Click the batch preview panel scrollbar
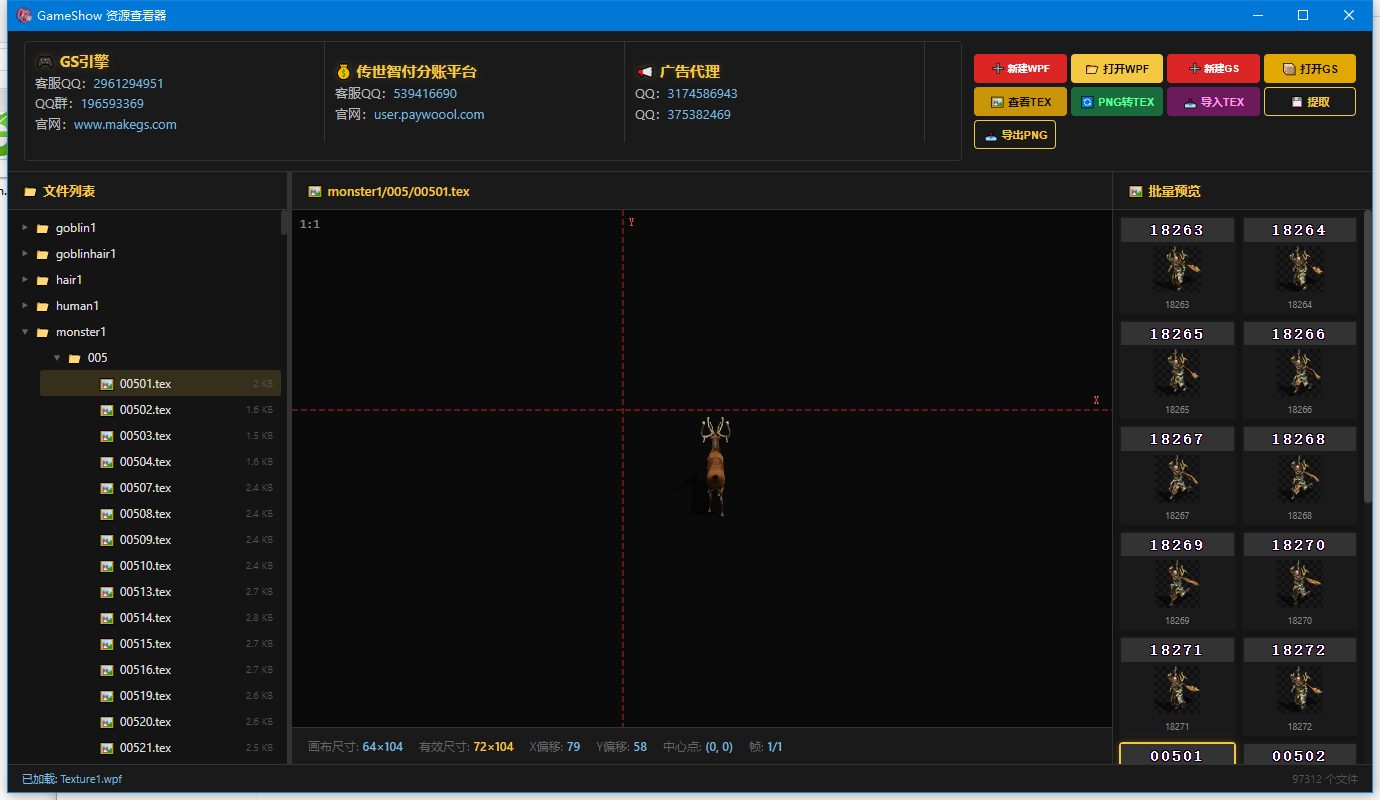Screen dimensions: 1380x800 click(x=1367, y=356)
